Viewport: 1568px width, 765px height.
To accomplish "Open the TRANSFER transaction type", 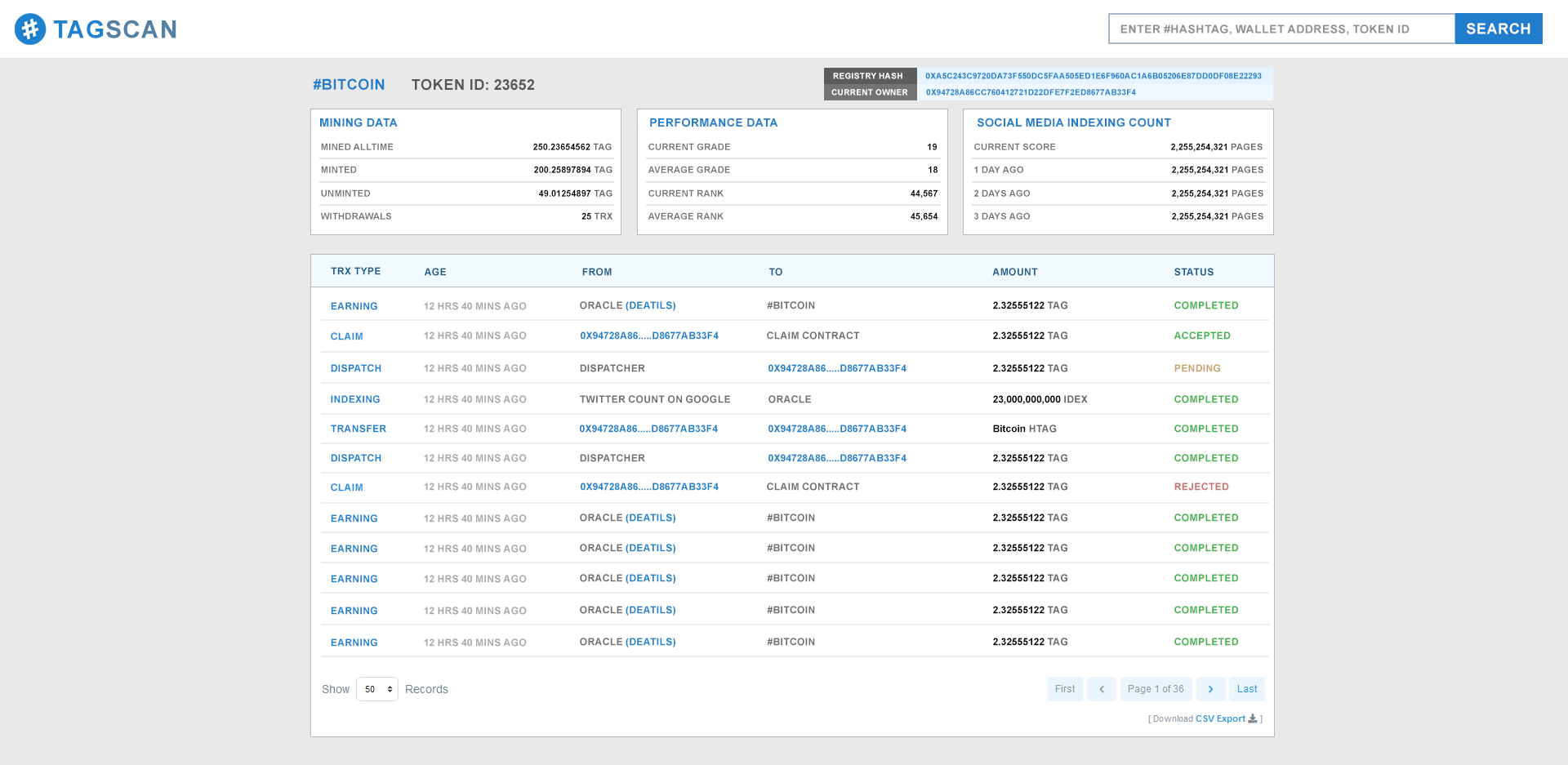I will point(359,429).
